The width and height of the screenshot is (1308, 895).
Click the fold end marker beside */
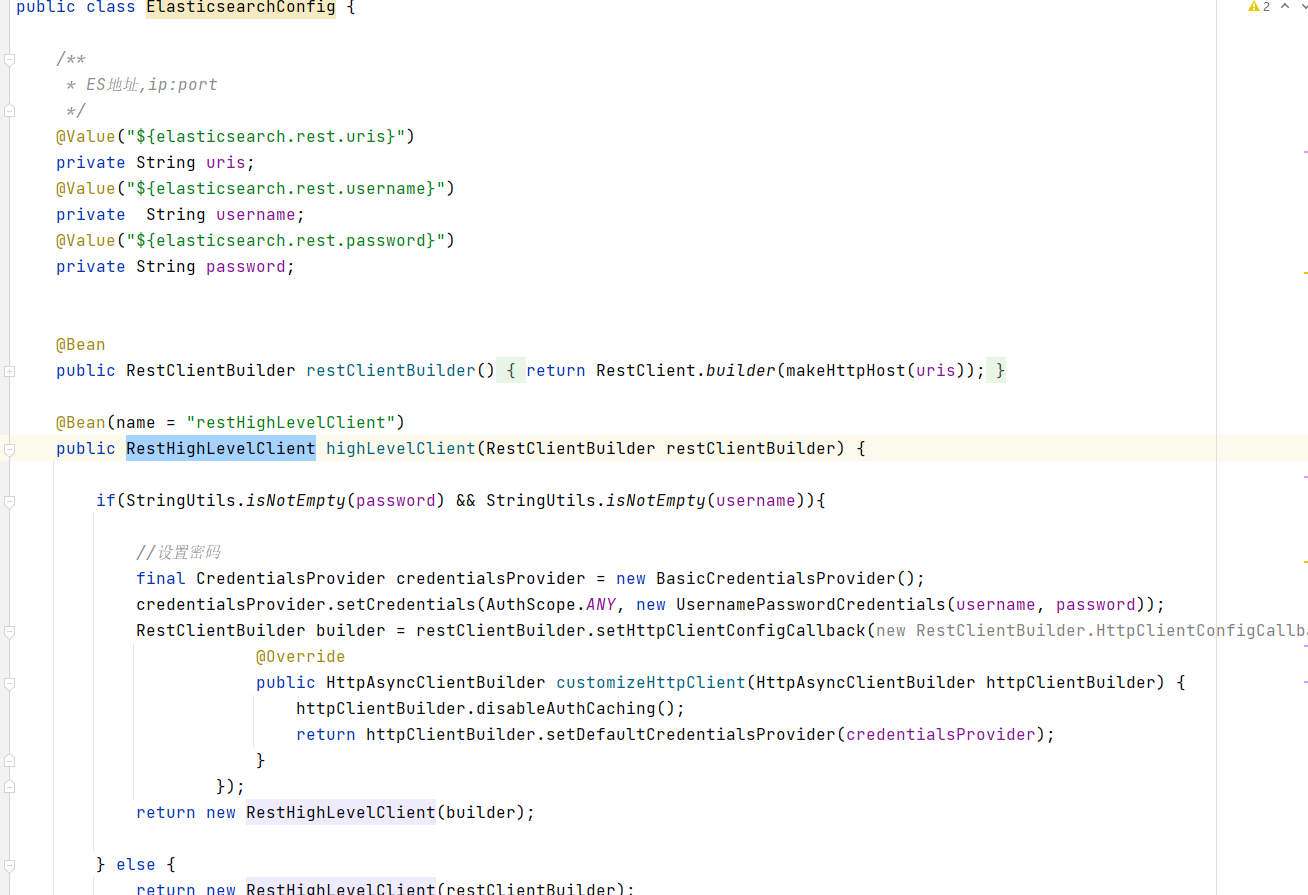[9, 110]
